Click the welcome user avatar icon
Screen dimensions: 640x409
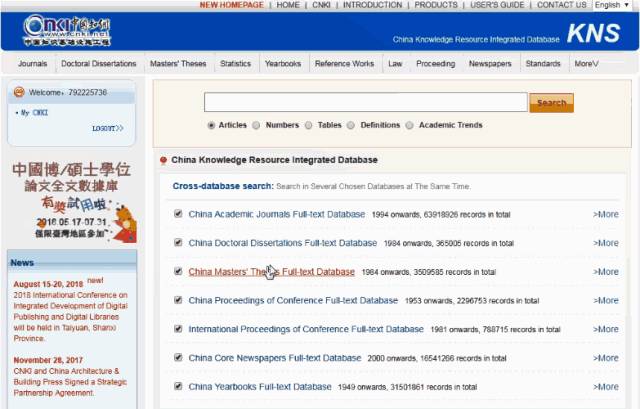point(19,92)
